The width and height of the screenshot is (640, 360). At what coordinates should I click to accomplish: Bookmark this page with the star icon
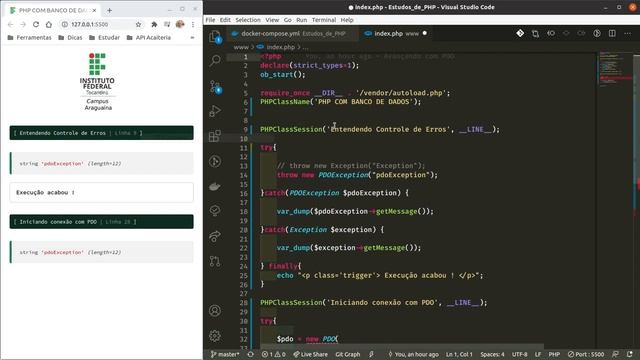pos(138,24)
